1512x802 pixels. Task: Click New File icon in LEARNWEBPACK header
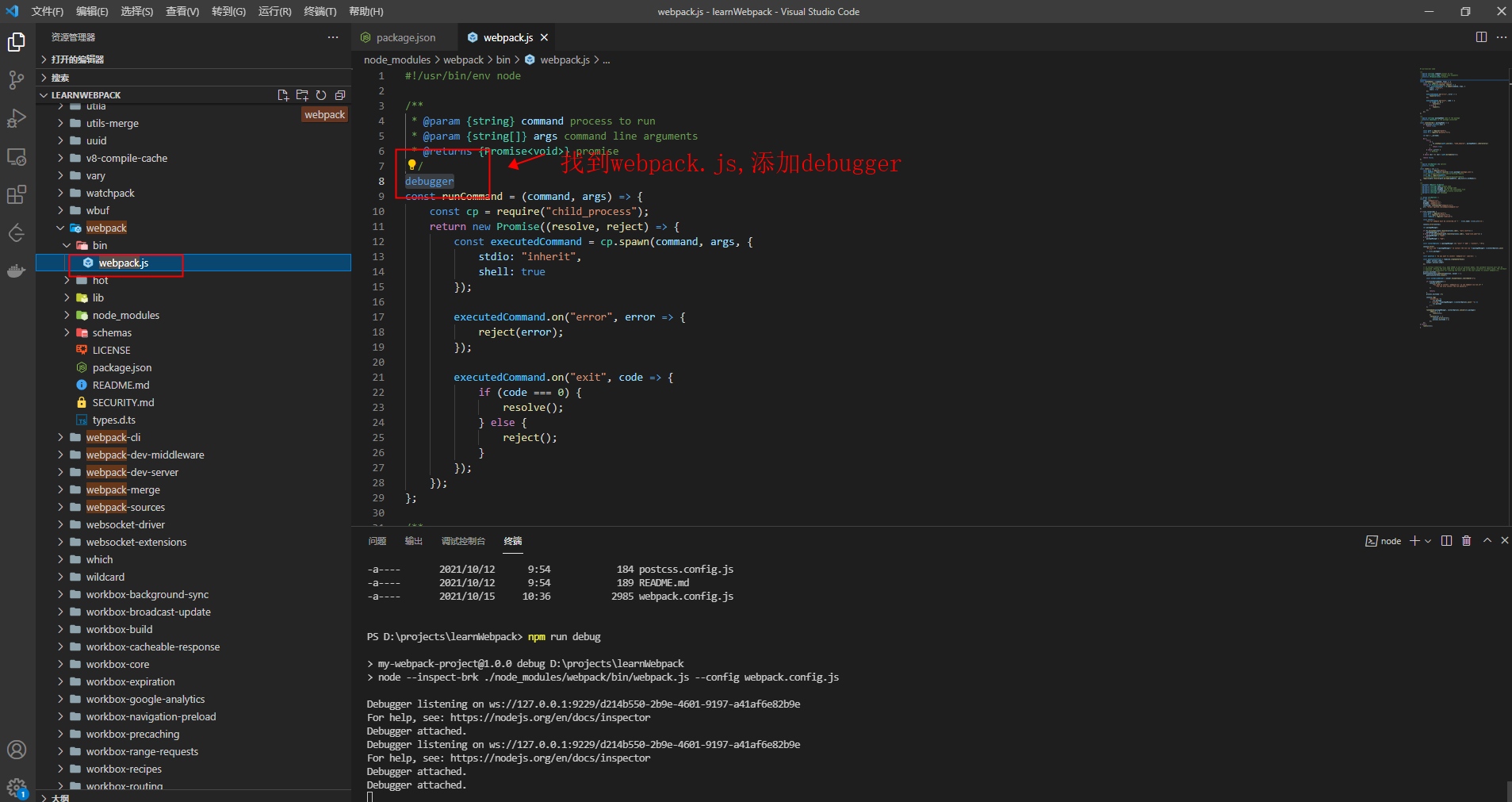(x=283, y=95)
